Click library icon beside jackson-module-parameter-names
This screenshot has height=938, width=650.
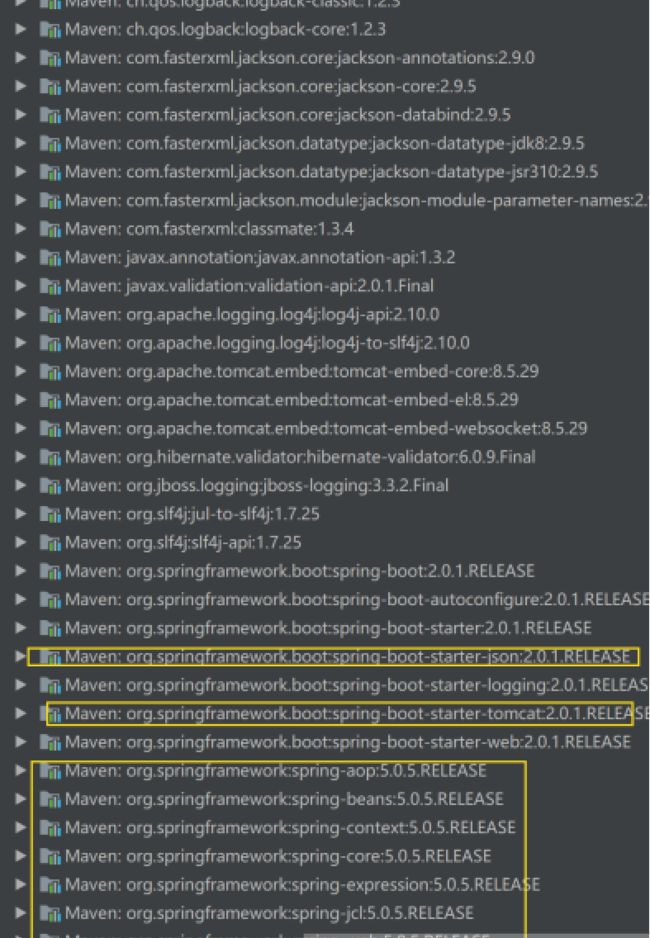[50, 200]
